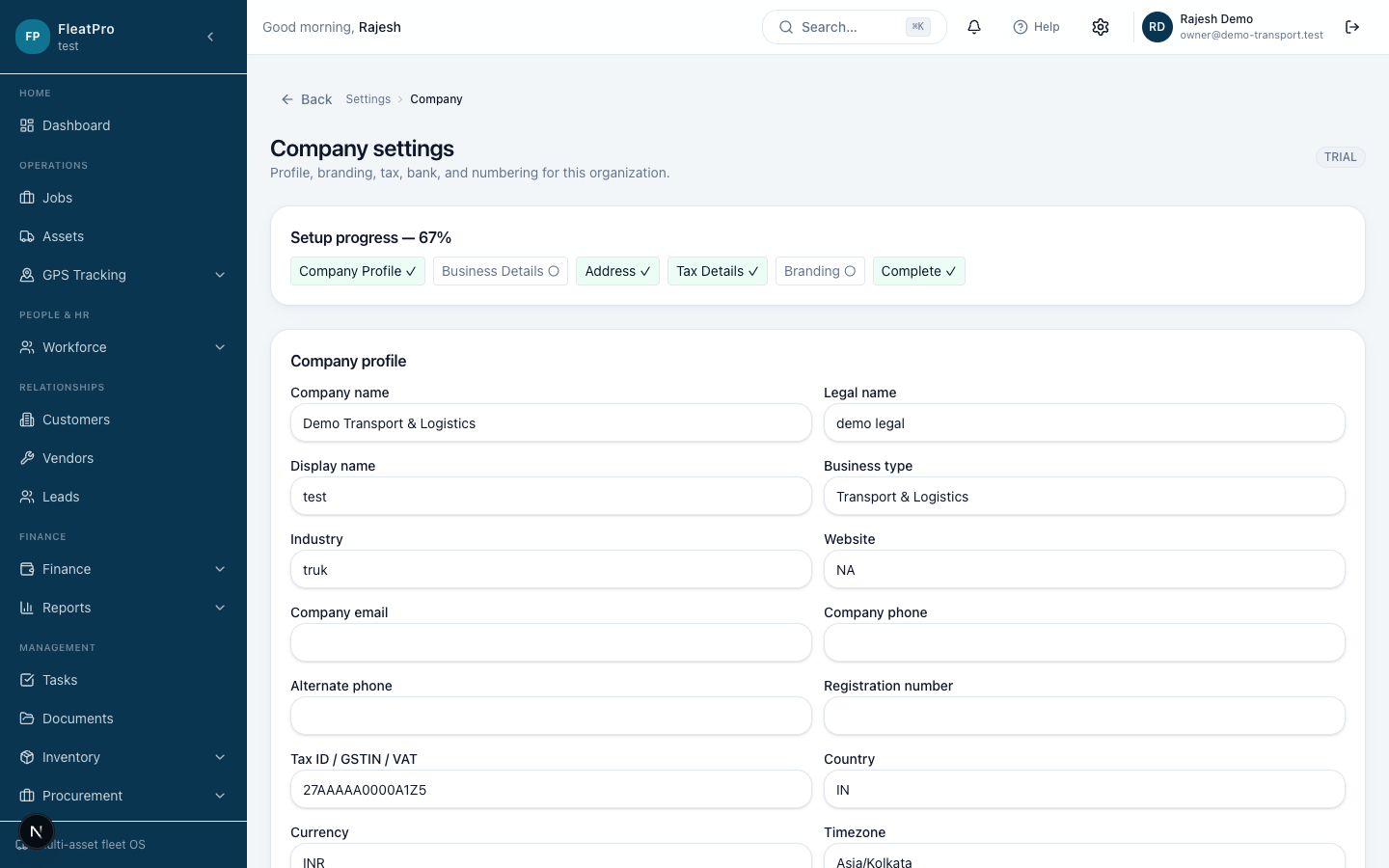Click the Company name field

[551, 423]
